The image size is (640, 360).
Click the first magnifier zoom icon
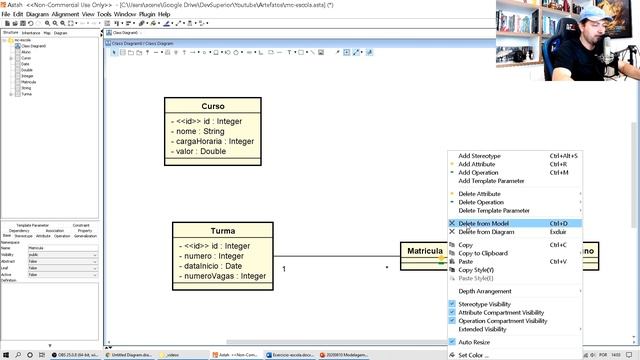[47, 23]
